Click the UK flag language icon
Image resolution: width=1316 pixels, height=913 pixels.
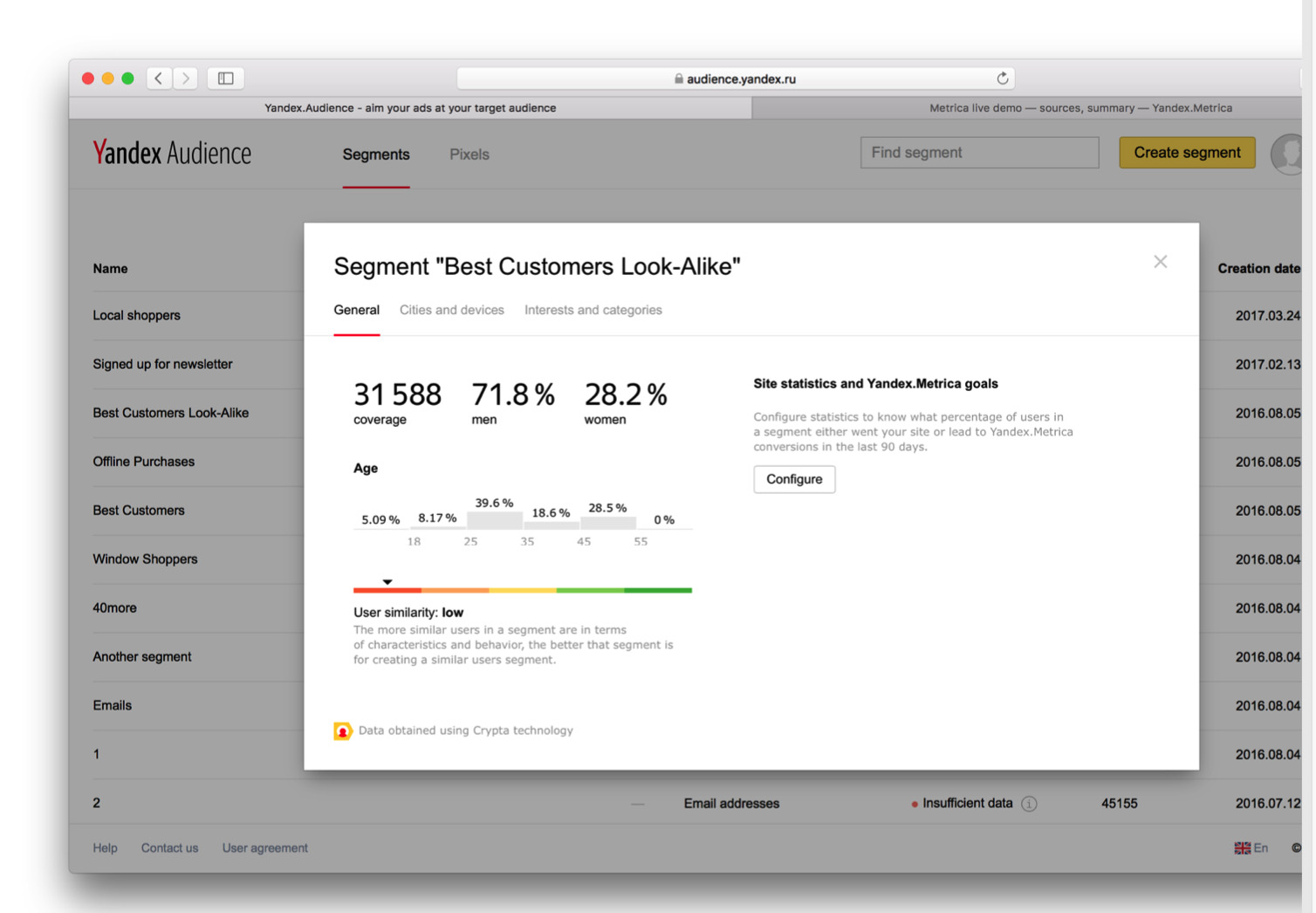tap(1242, 848)
